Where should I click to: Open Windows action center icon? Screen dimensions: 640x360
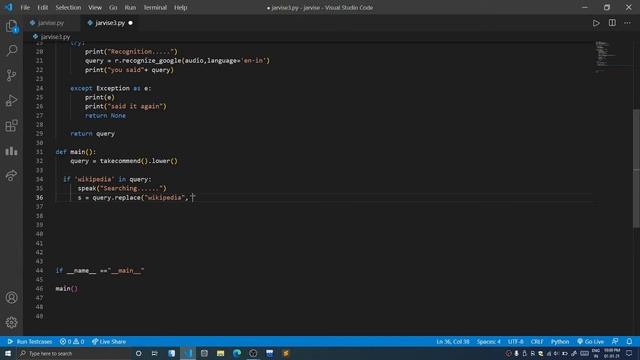click(629, 353)
